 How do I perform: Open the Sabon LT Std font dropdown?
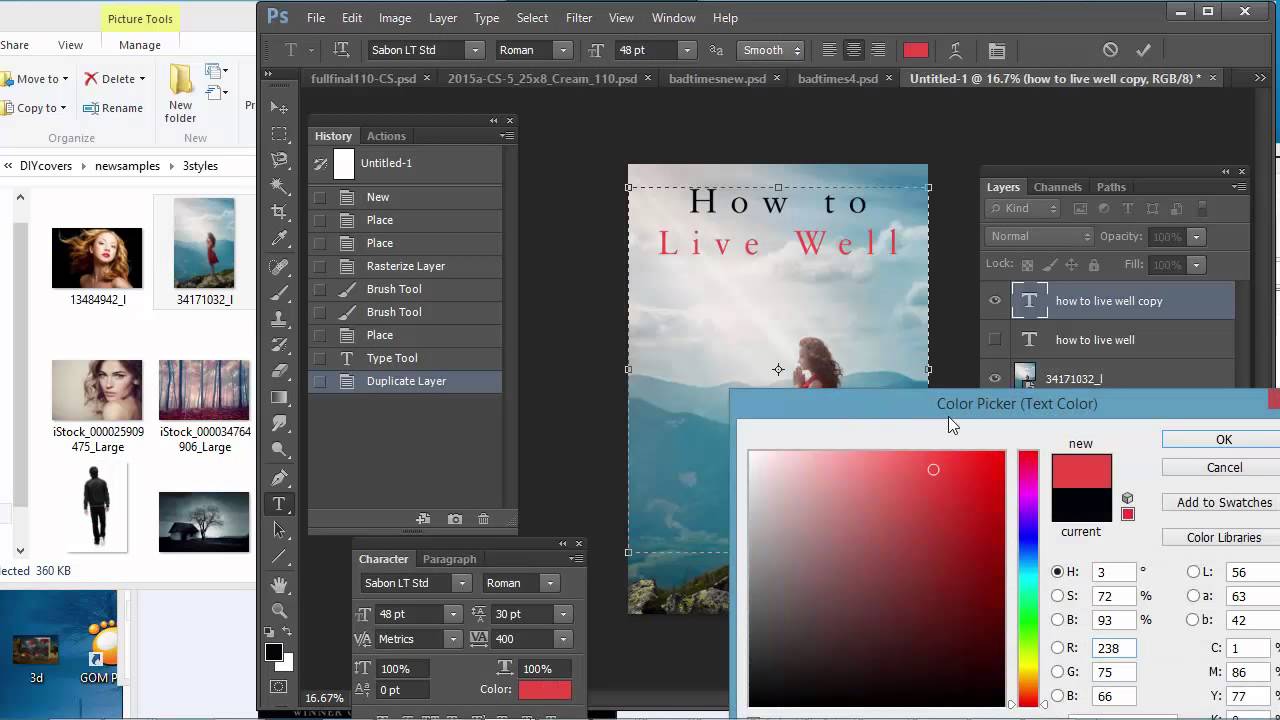(x=473, y=49)
